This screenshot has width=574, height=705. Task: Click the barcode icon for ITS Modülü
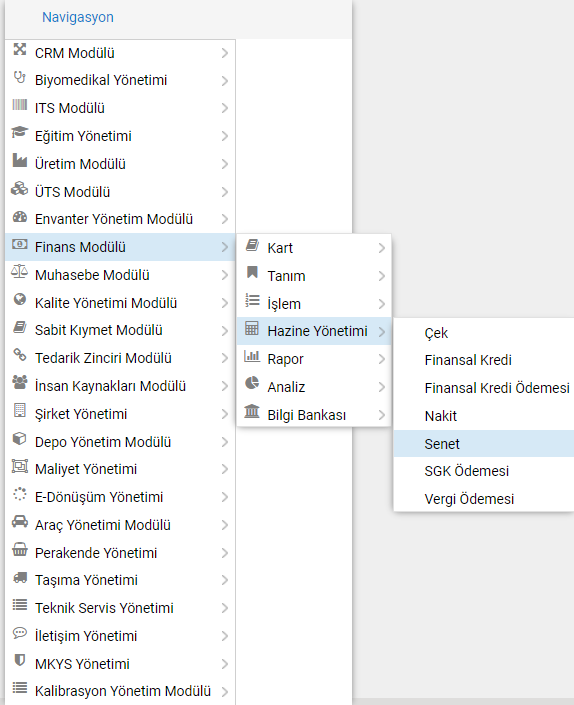19,105
